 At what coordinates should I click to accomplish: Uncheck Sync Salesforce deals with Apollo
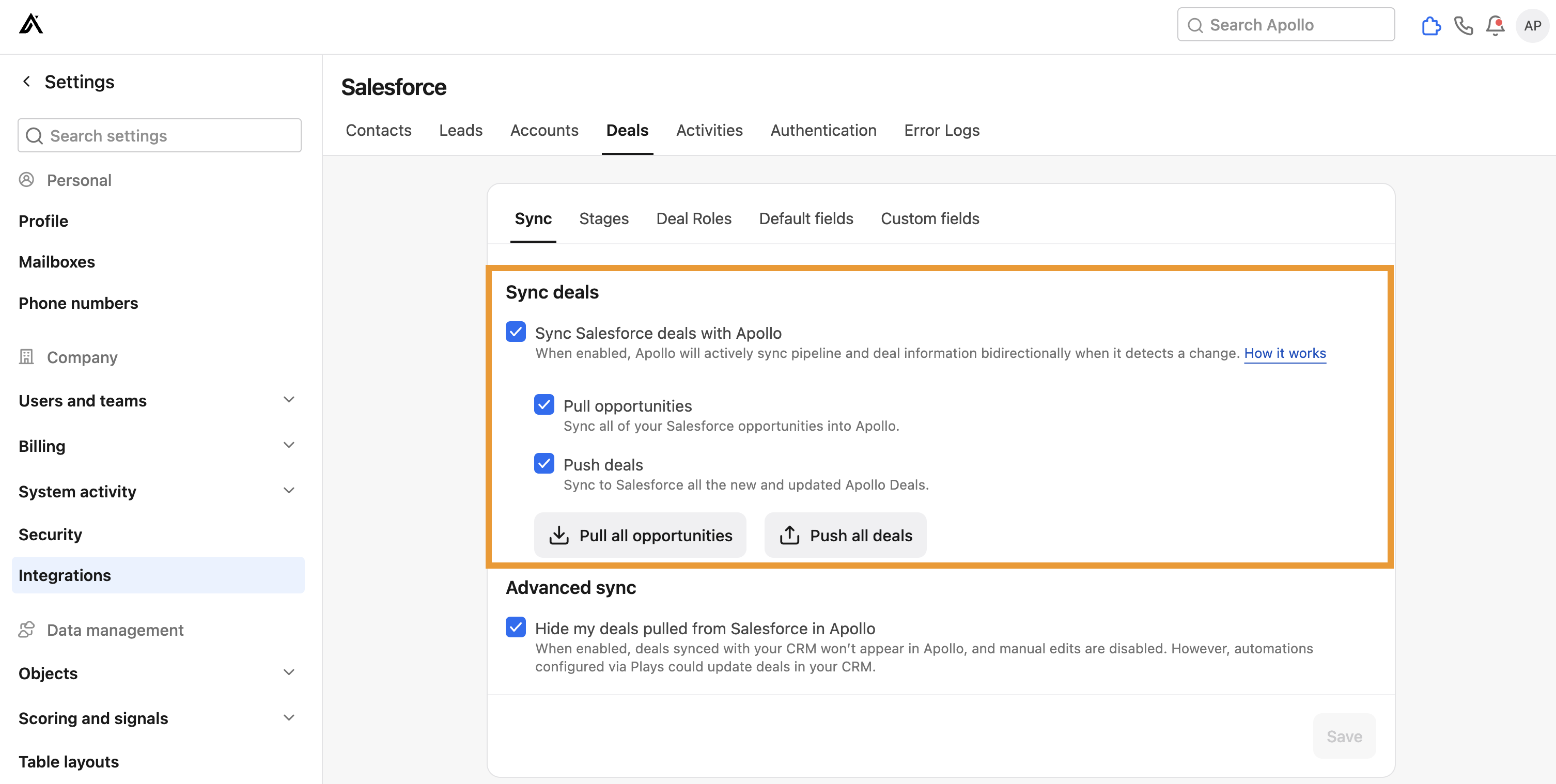click(x=515, y=332)
